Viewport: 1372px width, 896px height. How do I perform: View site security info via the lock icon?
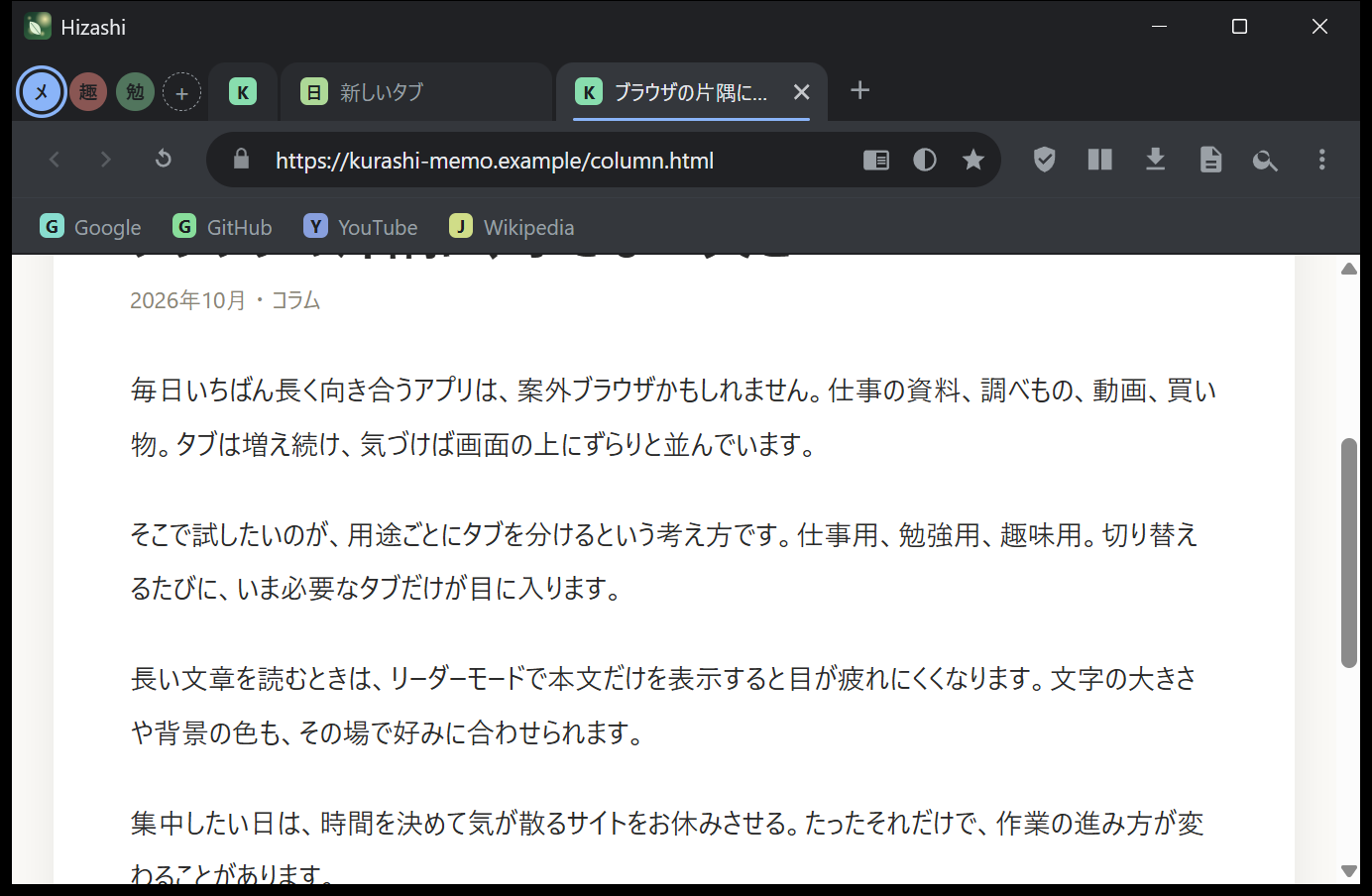[241, 160]
